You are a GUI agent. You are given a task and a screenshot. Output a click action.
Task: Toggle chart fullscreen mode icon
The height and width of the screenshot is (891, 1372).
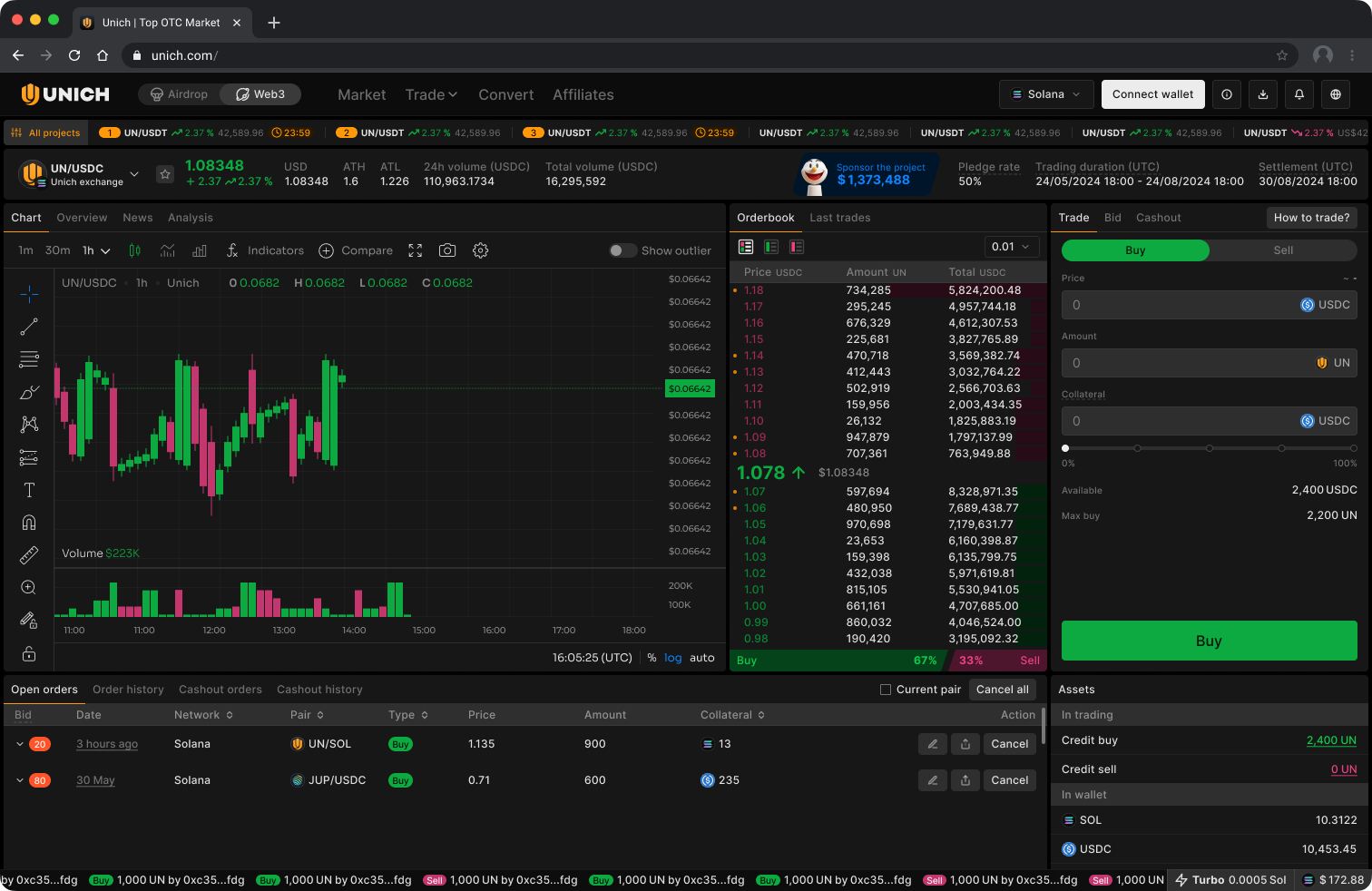point(416,250)
